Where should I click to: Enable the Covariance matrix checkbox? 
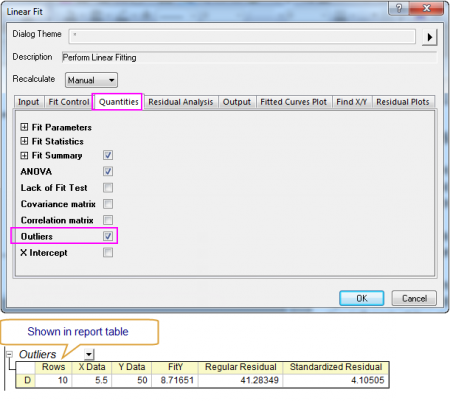point(108,204)
